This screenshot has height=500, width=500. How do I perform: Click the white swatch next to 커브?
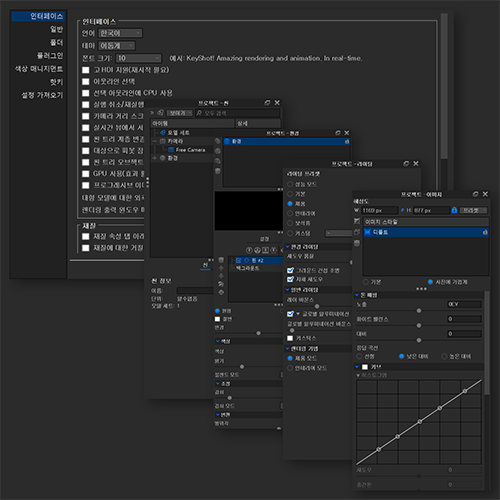coord(365,367)
